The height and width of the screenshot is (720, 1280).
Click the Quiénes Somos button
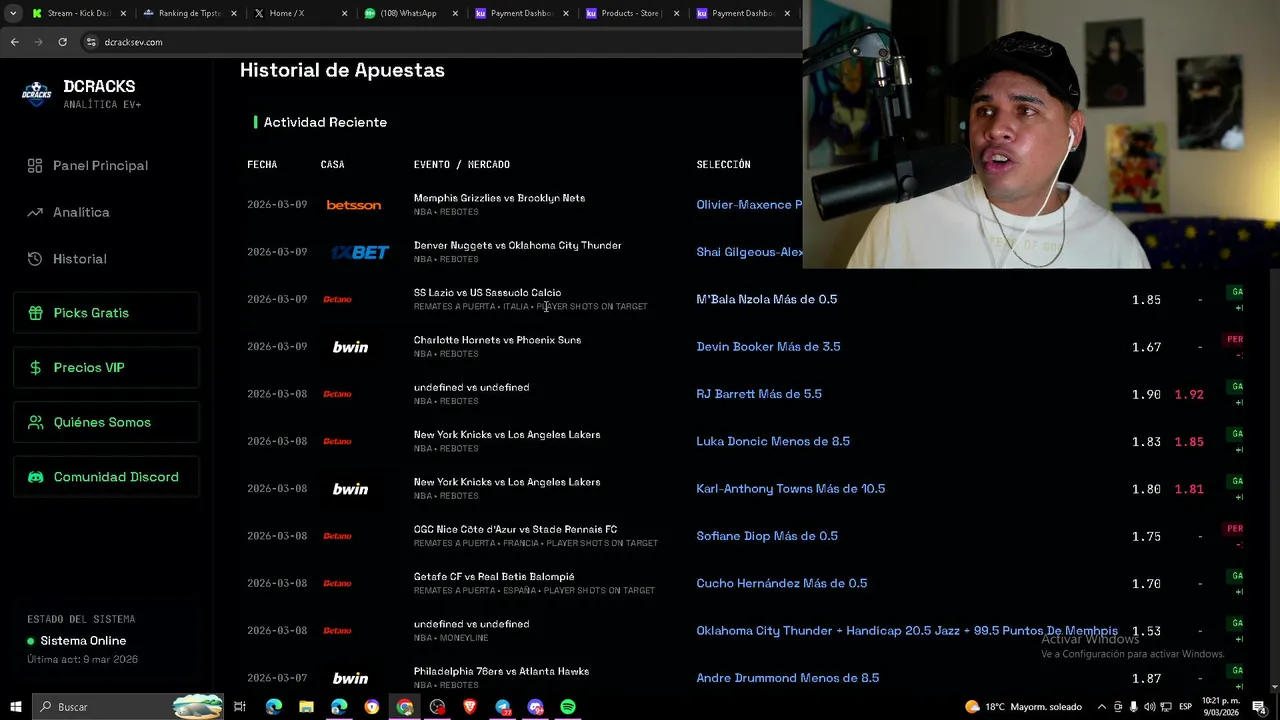(x=106, y=422)
